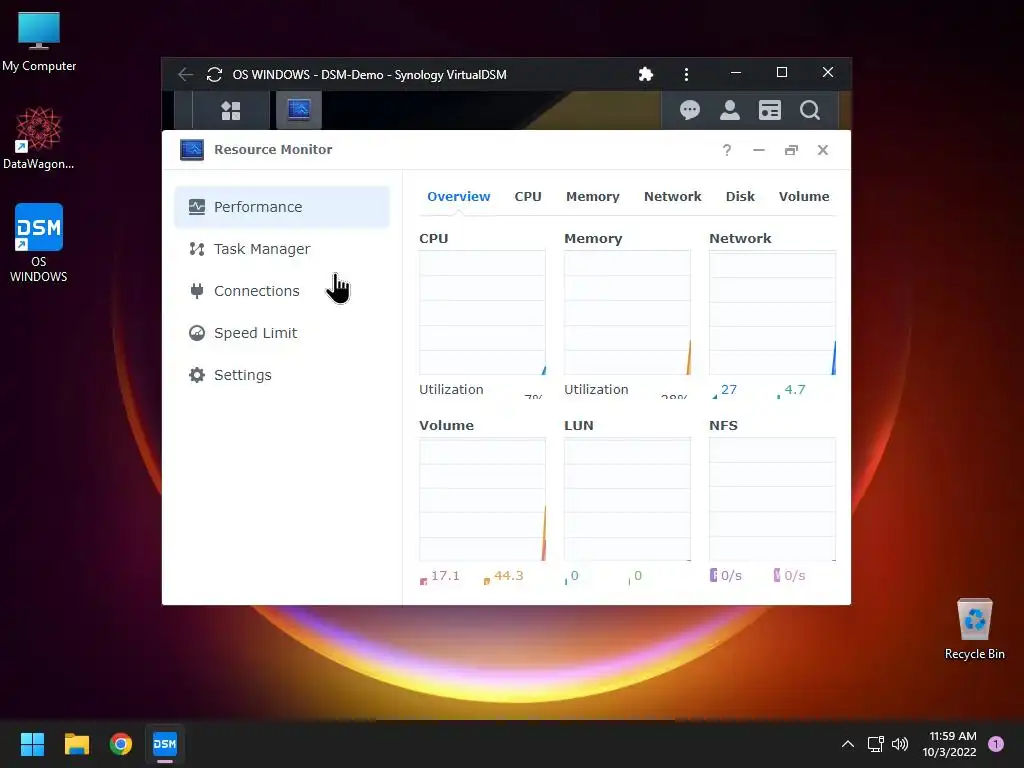Open Resource Monitor help question mark
The image size is (1024, 768).
pyautogui.click(x=727, y=150)
